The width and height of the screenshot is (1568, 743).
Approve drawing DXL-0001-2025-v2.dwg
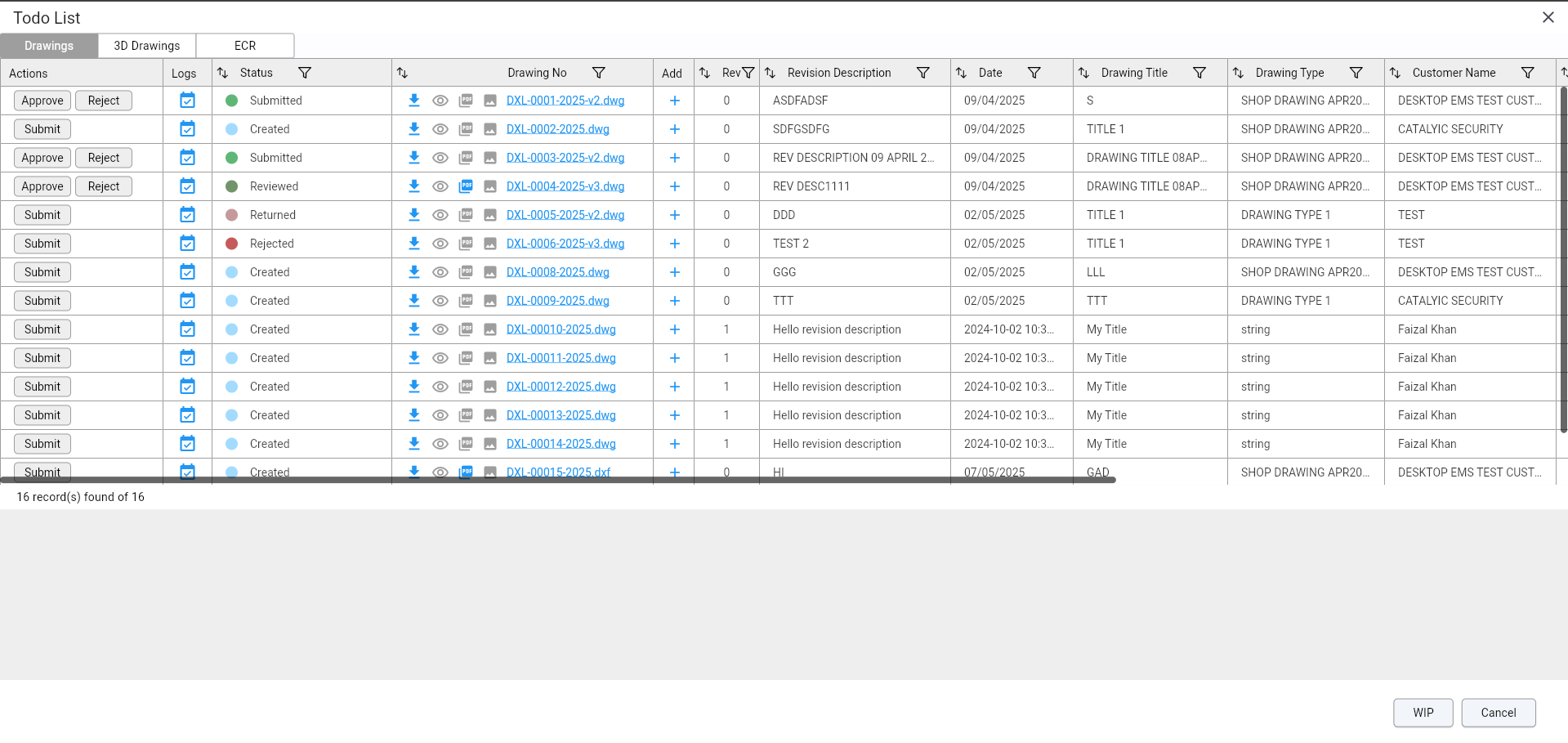42,101
